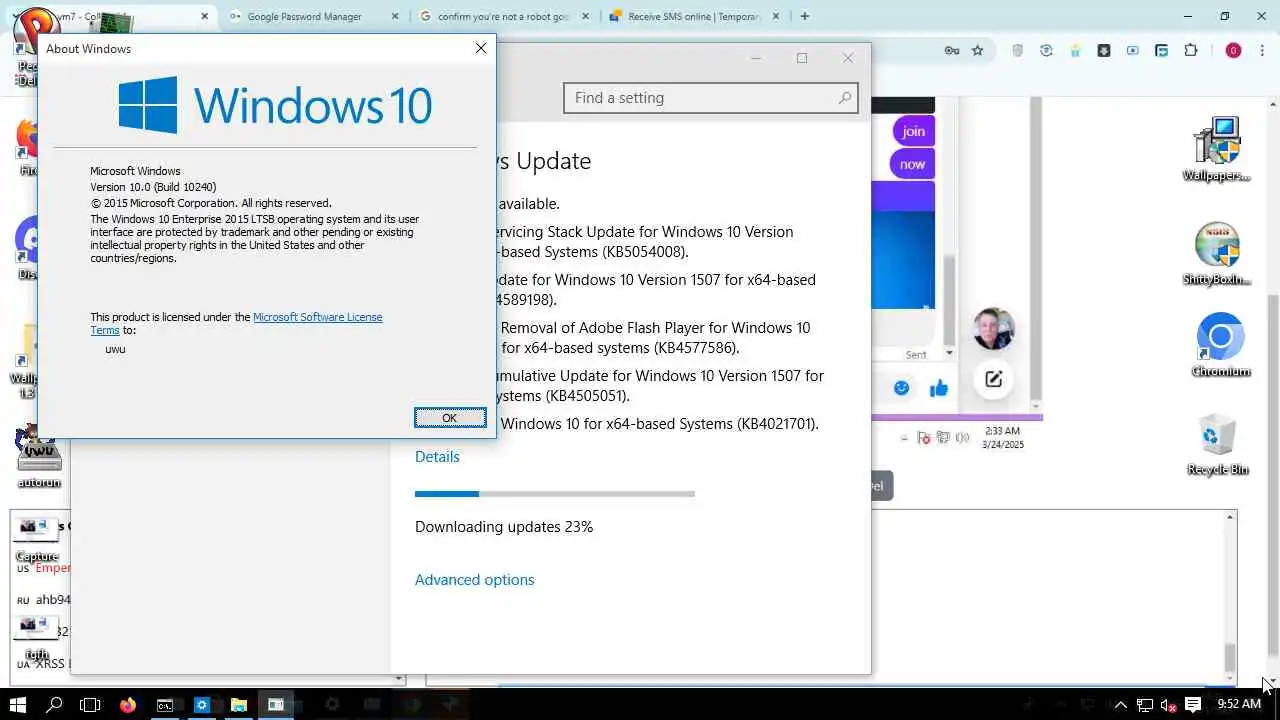Click the 9:52 AM taskbar clock
The height and width of the screenshot is (720, 1280).
coord(1239,705)
